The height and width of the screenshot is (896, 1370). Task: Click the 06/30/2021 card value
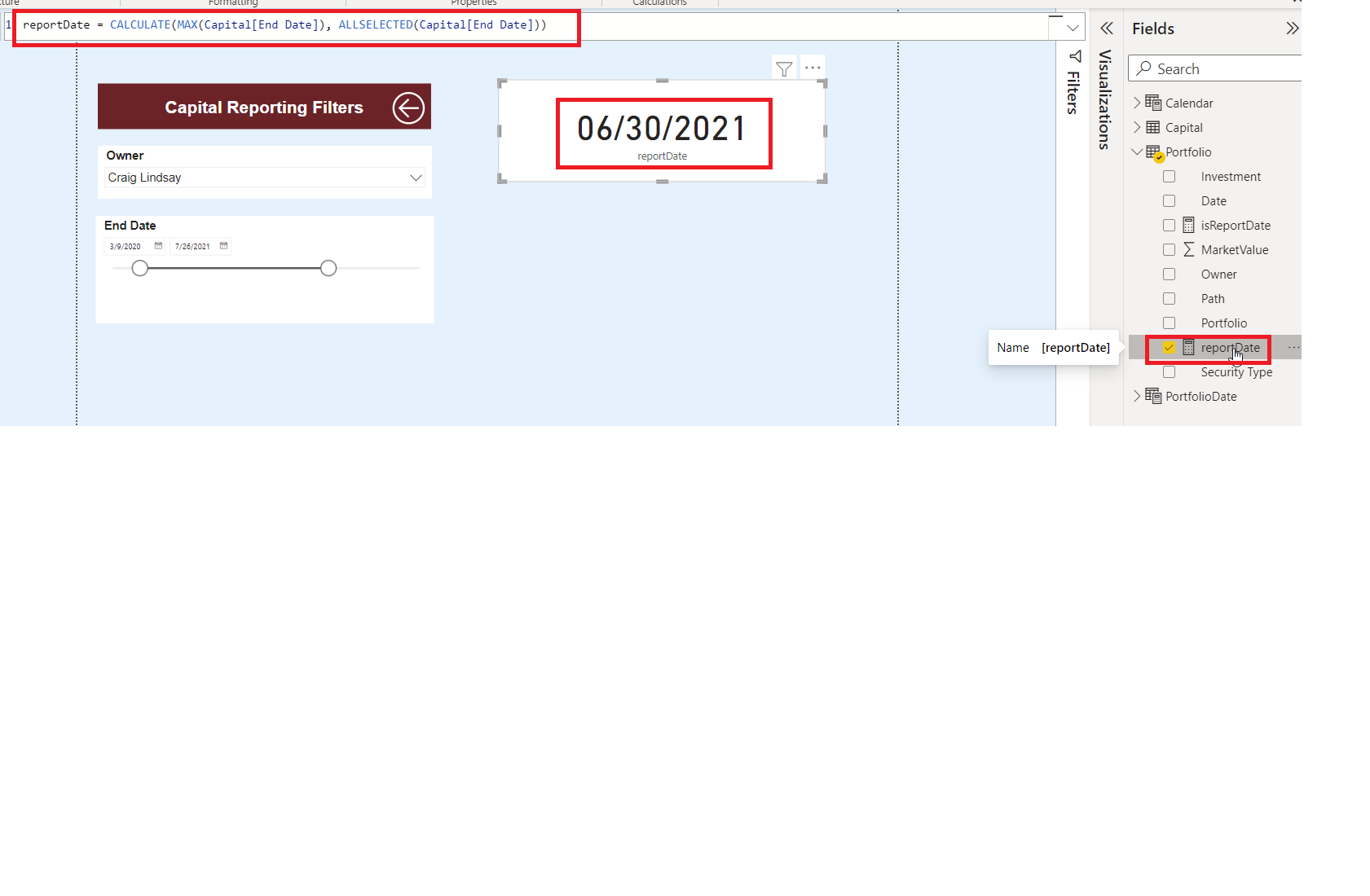pyautogui.click(x=663, y=128)
